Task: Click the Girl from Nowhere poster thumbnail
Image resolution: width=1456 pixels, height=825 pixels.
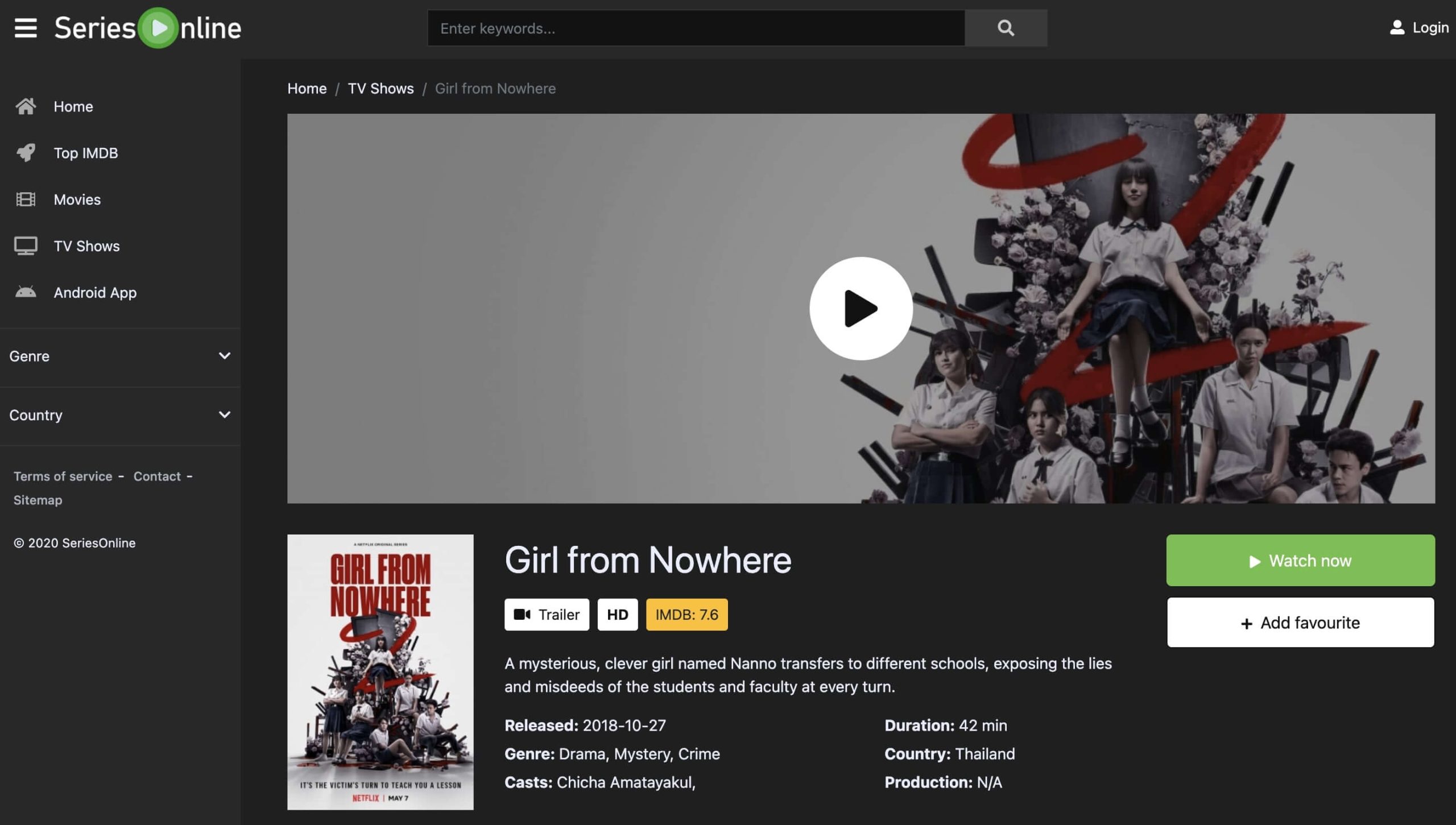Action: (x=380, y=672)
